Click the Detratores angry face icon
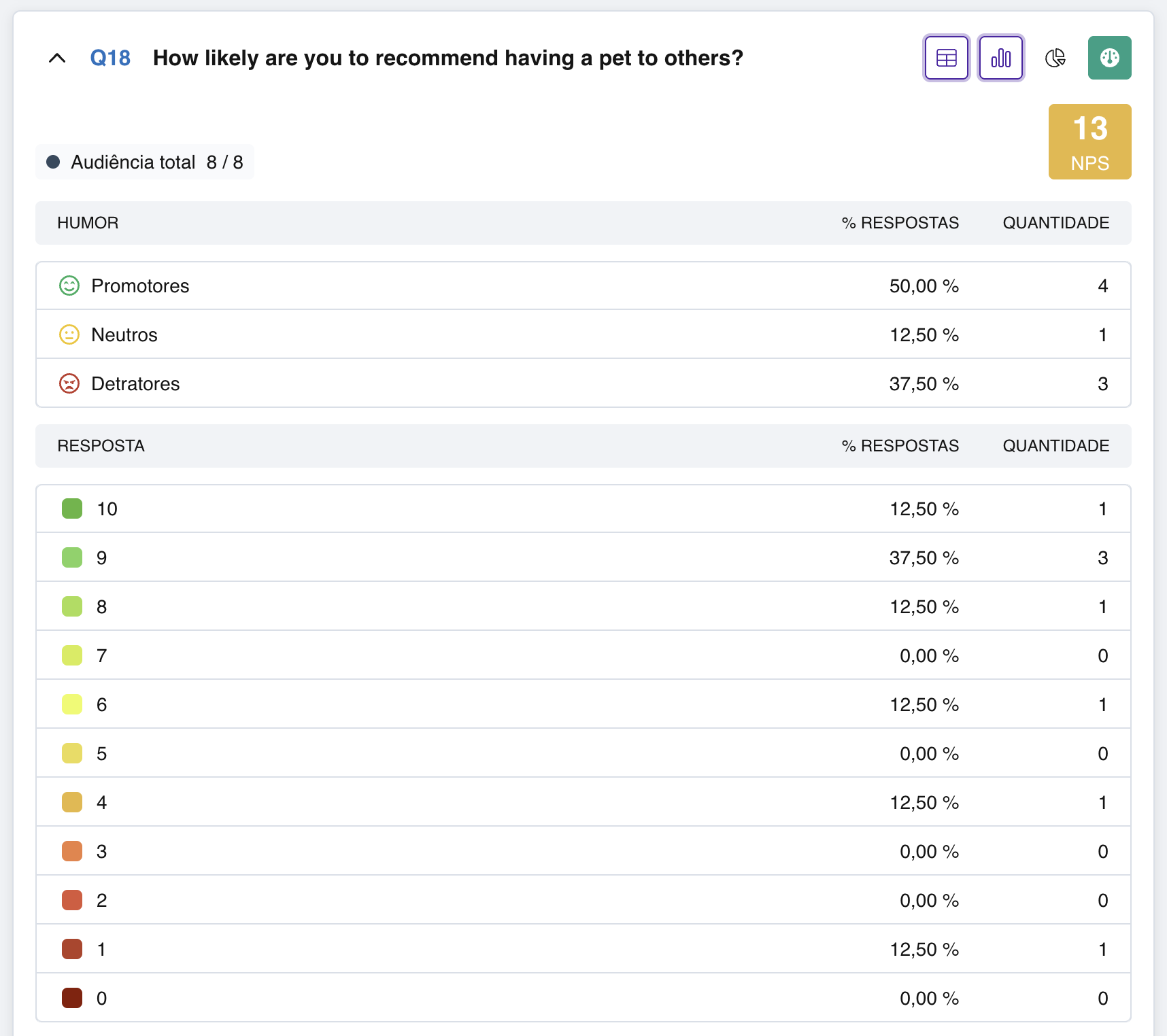The width and height of the screenshot is (1167, 1036). (x=69, y=383)
